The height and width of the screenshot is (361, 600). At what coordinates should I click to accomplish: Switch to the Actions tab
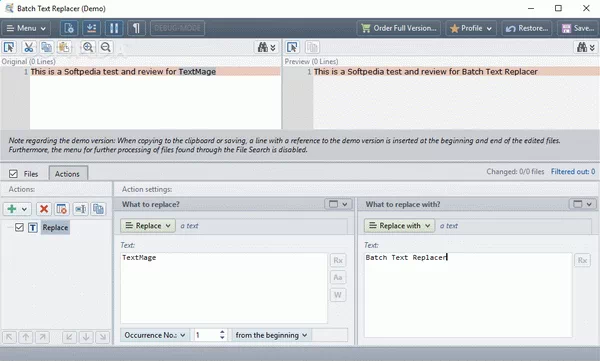[67, 174]
